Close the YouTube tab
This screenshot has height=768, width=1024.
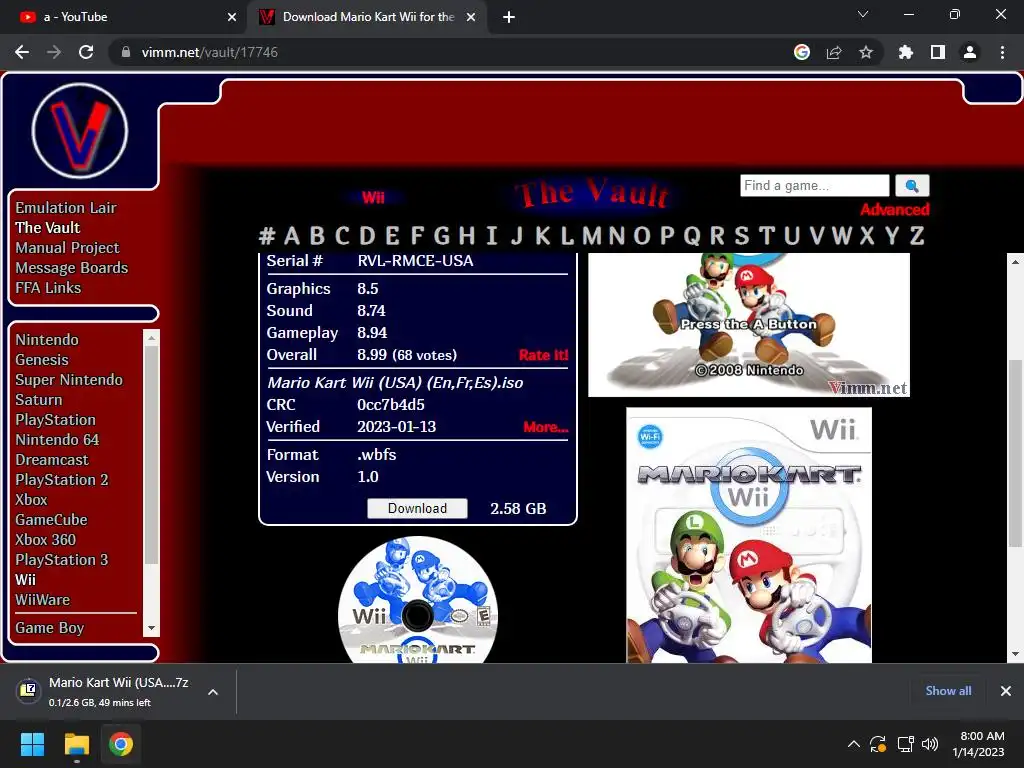point(232,17)
